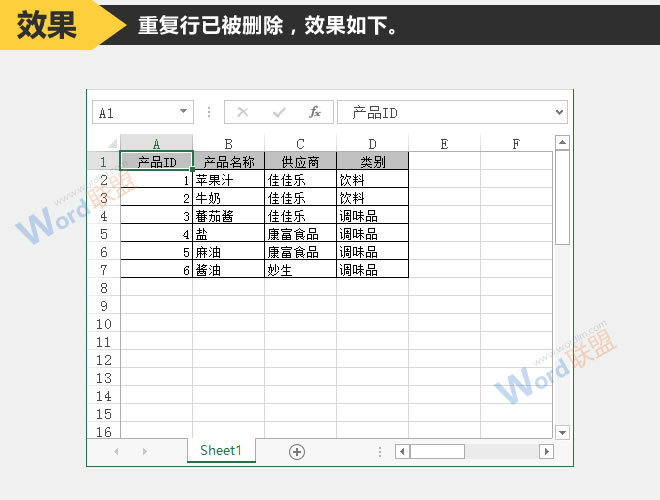This screenshot has width=660, height=500.
Task: Click product ID cell with value 6
Action: [157, 269]
